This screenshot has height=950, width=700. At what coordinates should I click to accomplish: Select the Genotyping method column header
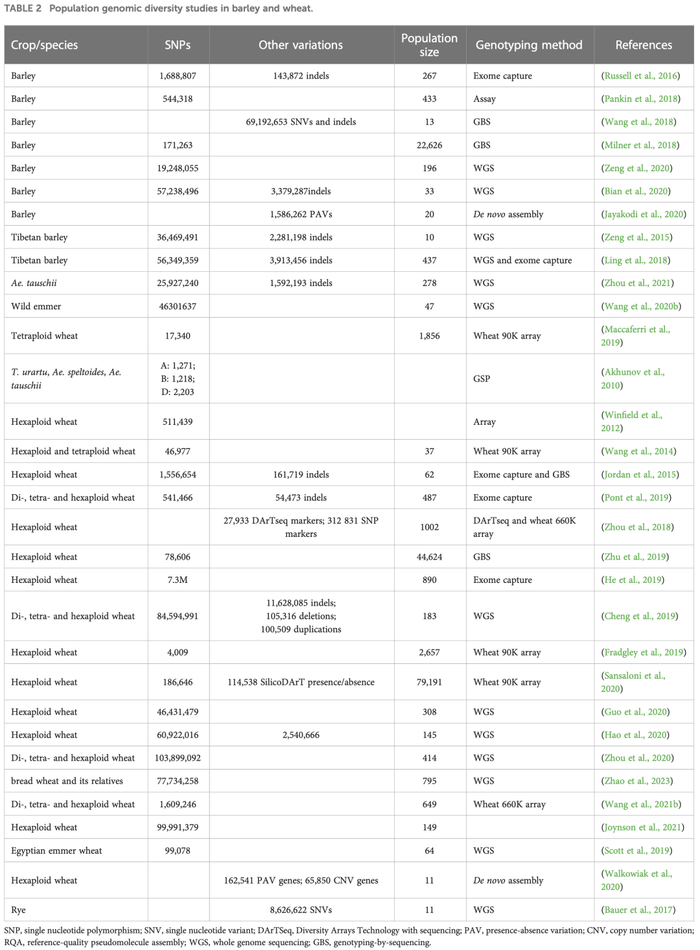522,45
